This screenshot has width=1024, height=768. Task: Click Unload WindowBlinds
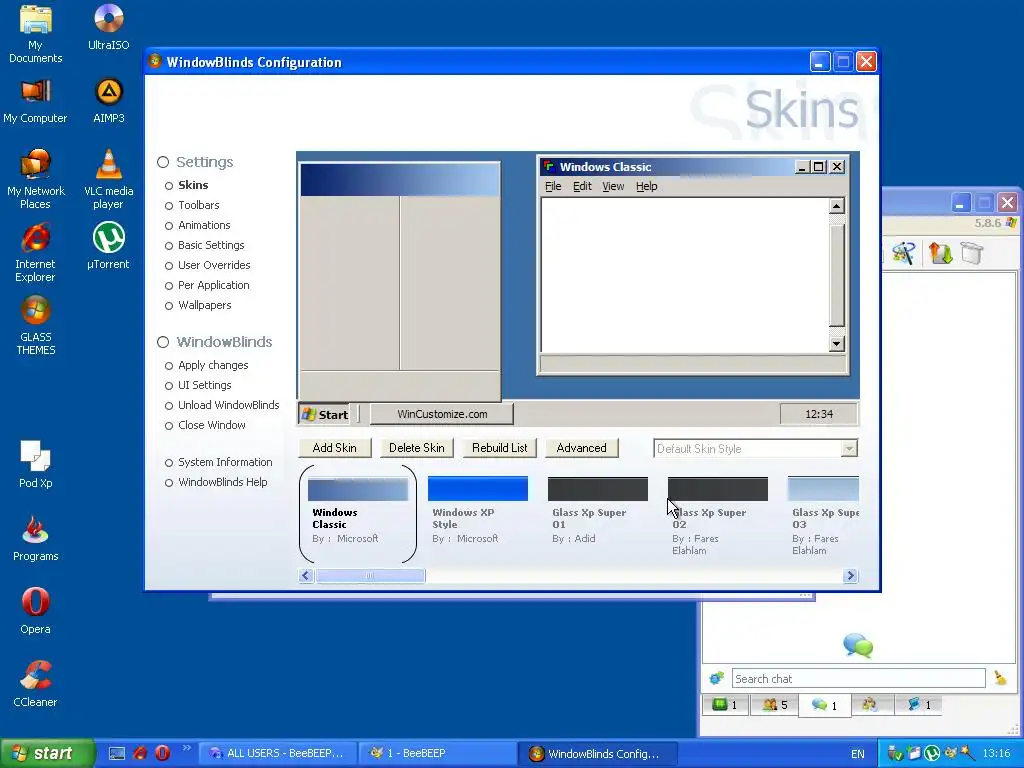(229, 405)
